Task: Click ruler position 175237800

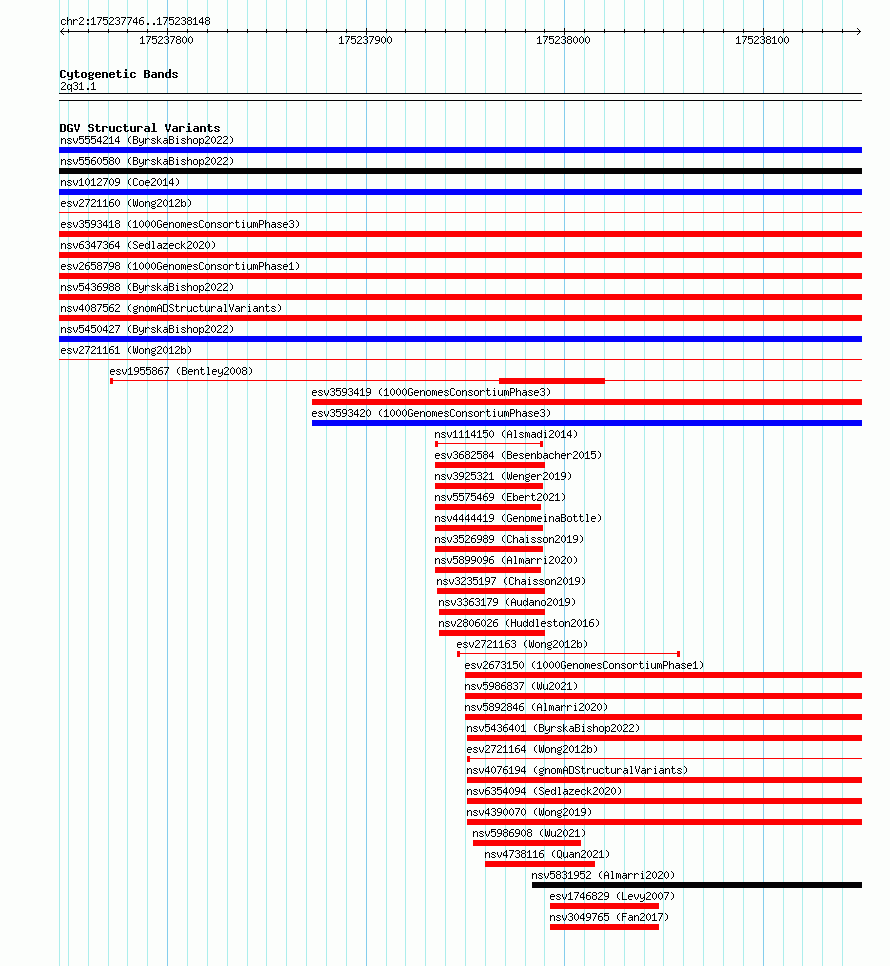Action: coord(166,40)
